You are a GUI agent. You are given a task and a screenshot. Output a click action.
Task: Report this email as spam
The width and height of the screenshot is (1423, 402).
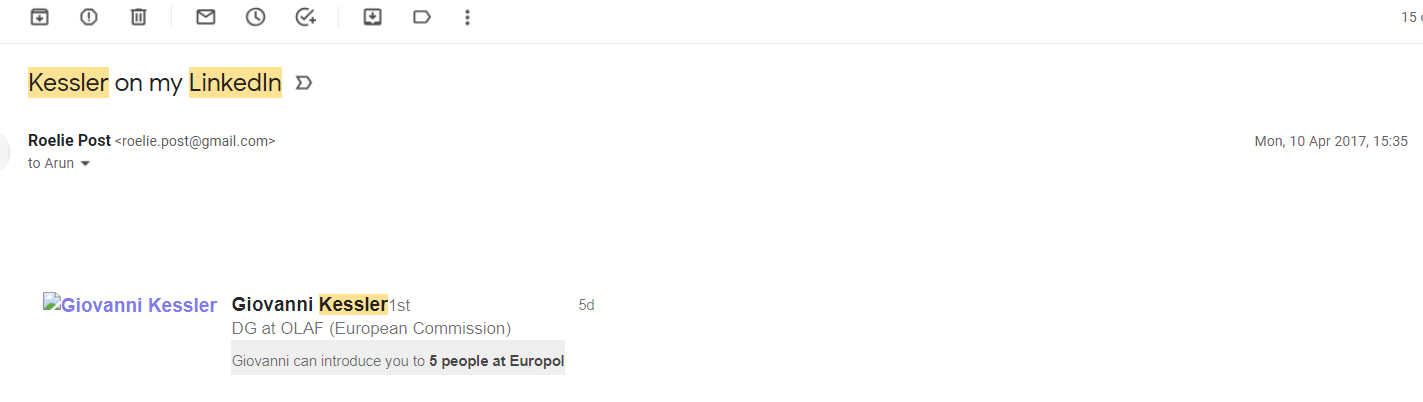coord(89,17)
